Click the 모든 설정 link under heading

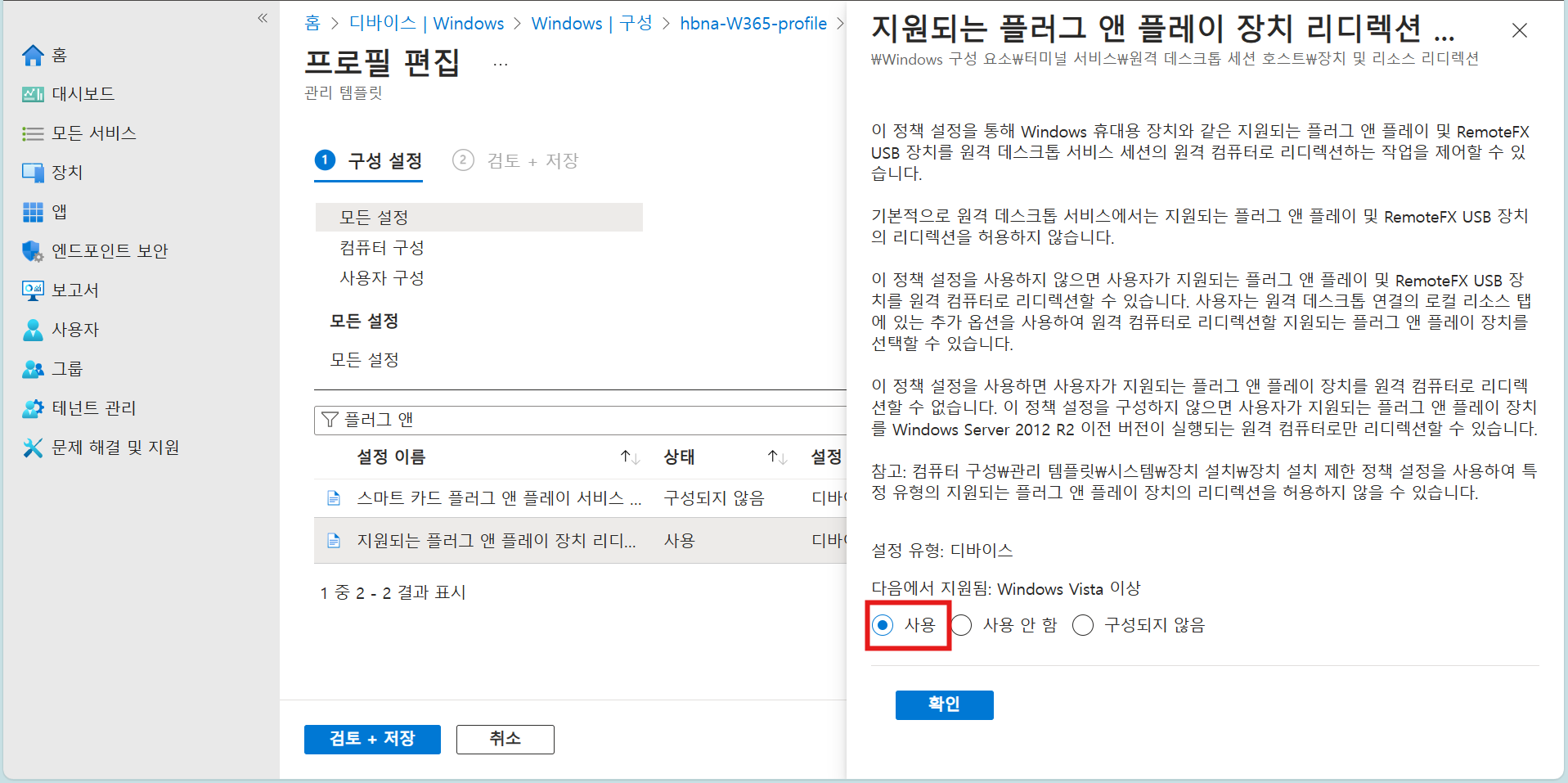(364, 359)
